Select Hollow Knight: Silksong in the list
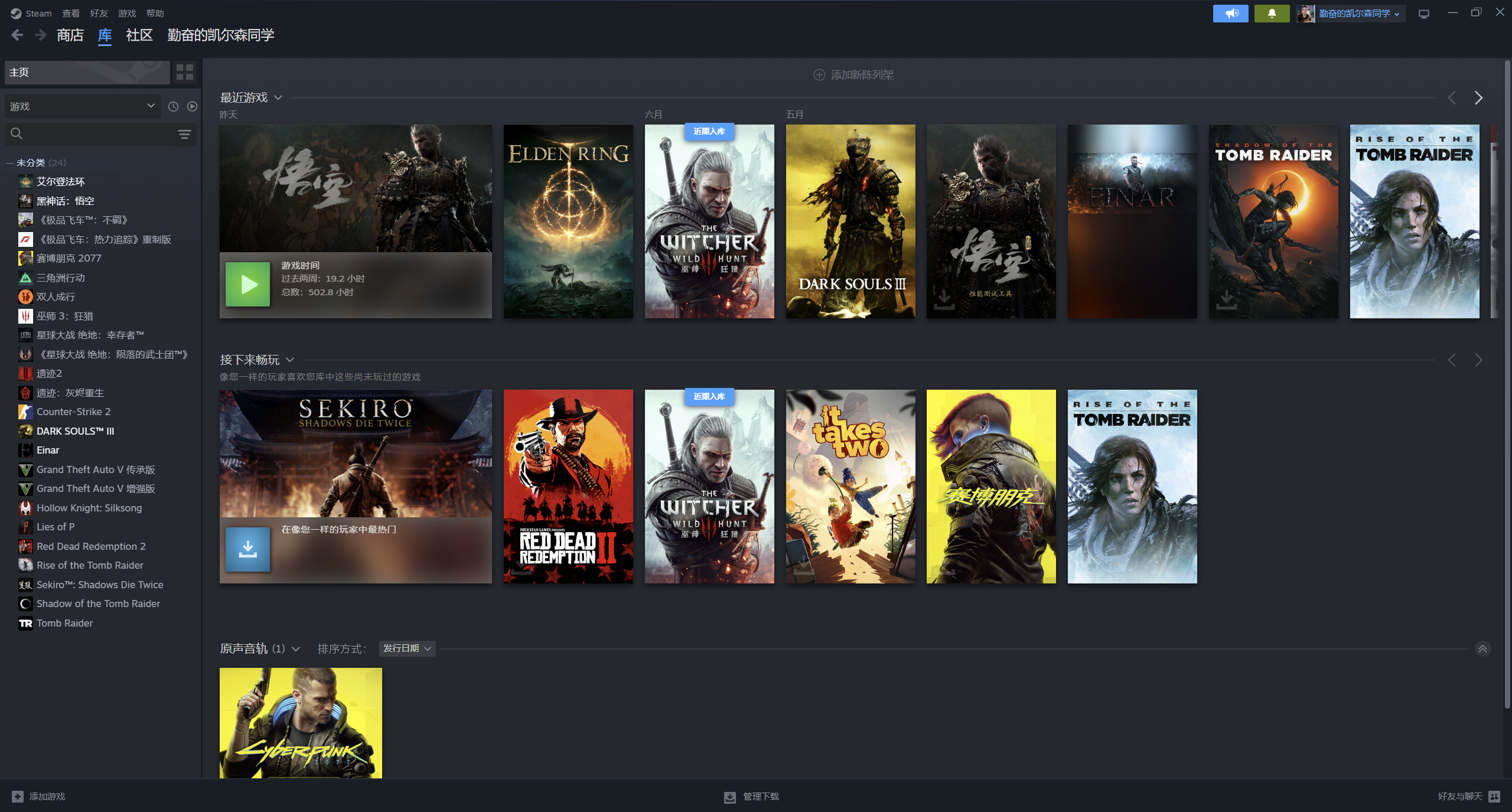Screen dimensions: 1512x812 click(89, 508)
